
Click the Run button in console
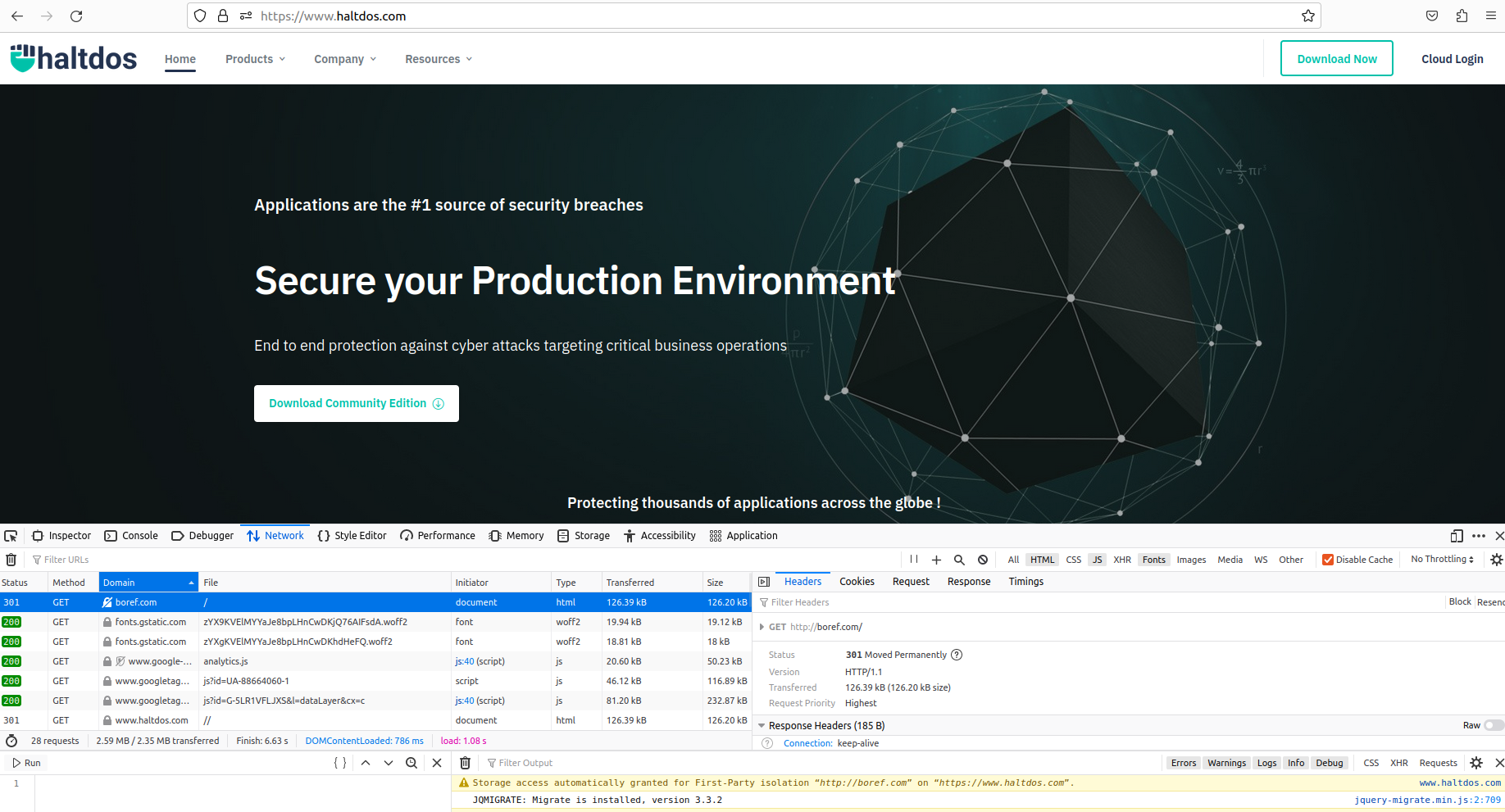[x=26, y=763]
